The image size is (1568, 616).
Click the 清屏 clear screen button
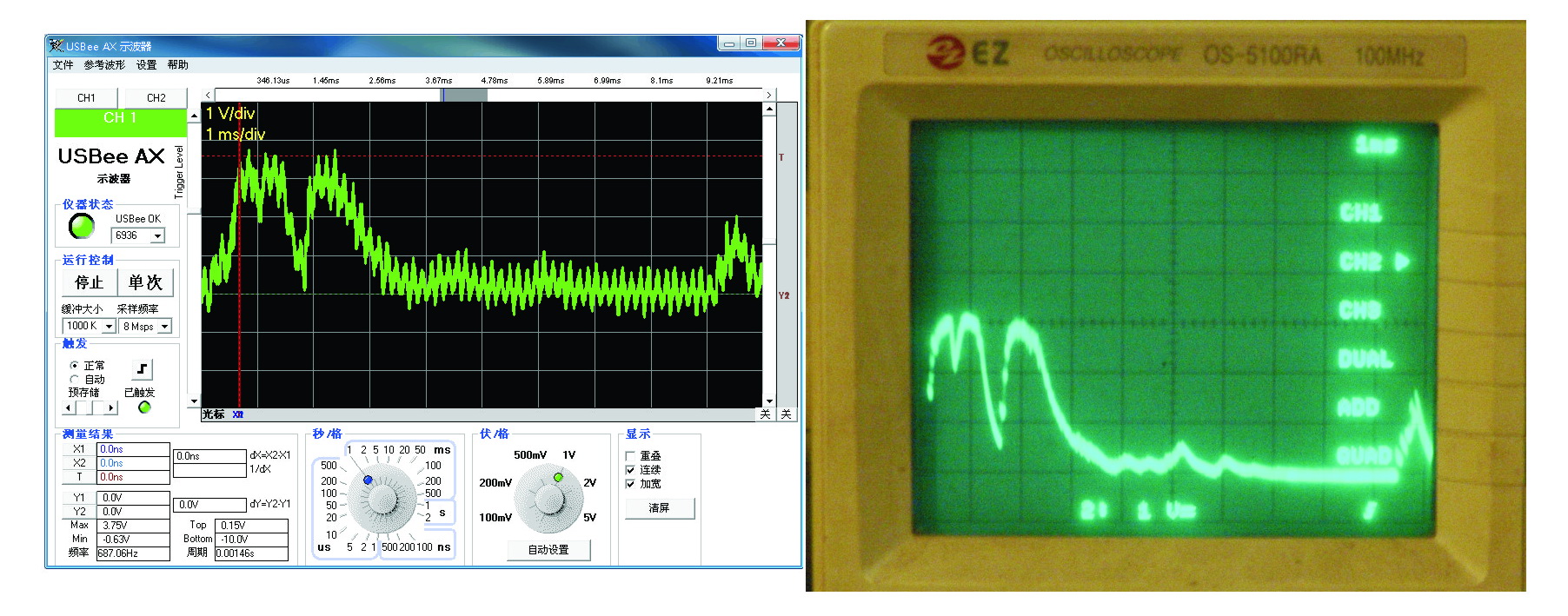(x=659, y=508)
